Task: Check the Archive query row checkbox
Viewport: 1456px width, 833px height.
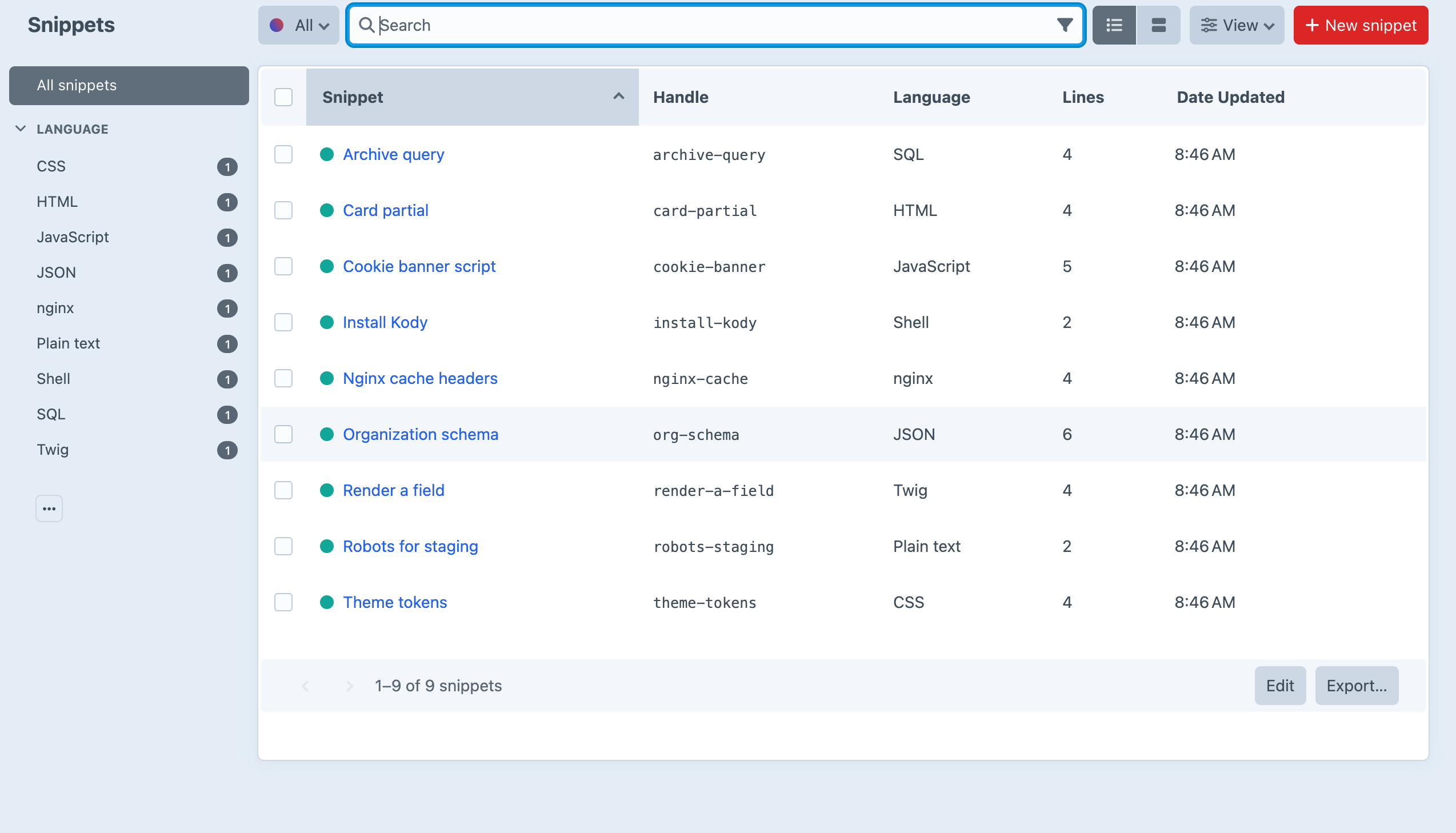Action: pos(283,154)
